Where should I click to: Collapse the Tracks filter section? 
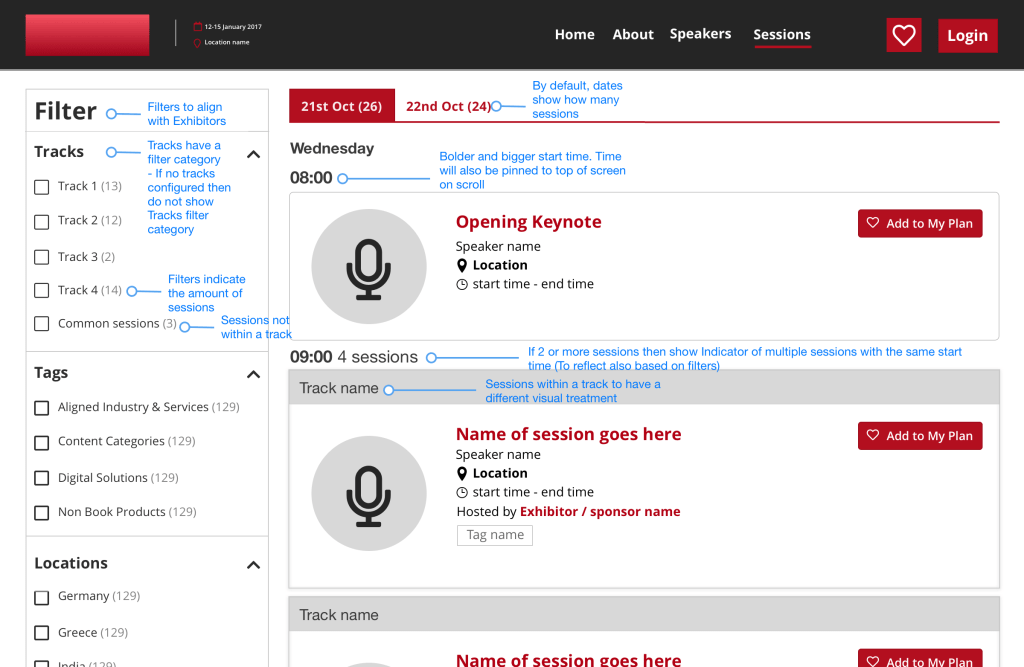[x=253, y=154]
